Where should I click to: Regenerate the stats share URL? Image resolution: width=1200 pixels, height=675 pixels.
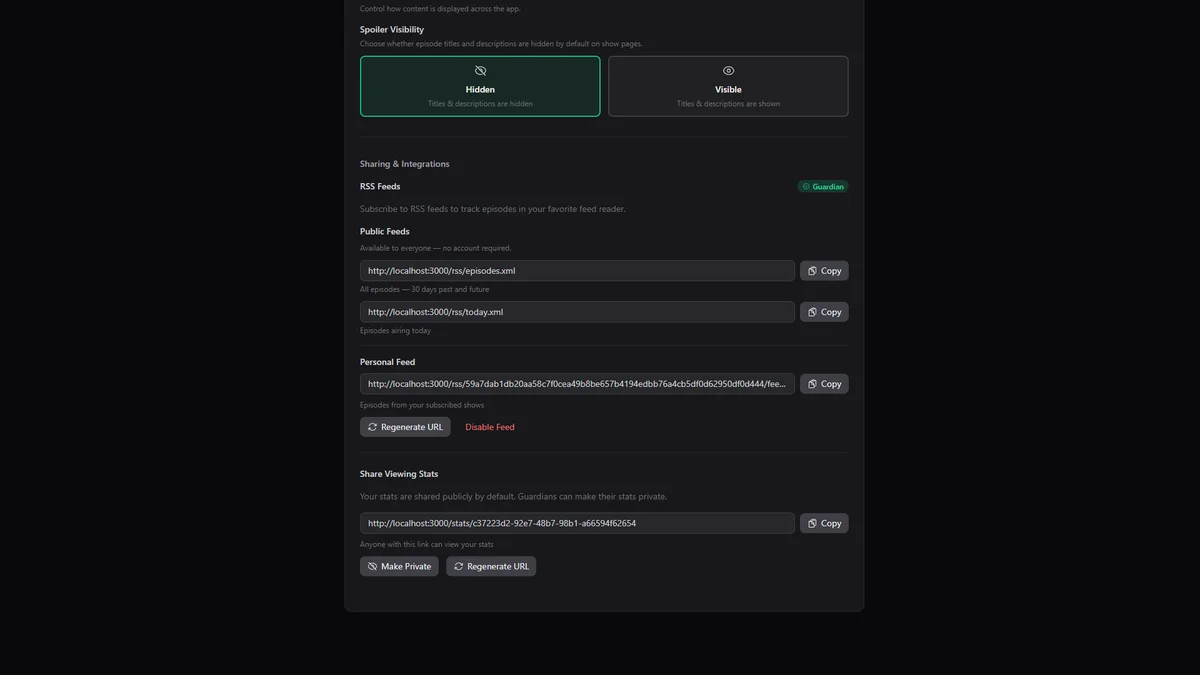pyautogui.click(x=491, y=565)
